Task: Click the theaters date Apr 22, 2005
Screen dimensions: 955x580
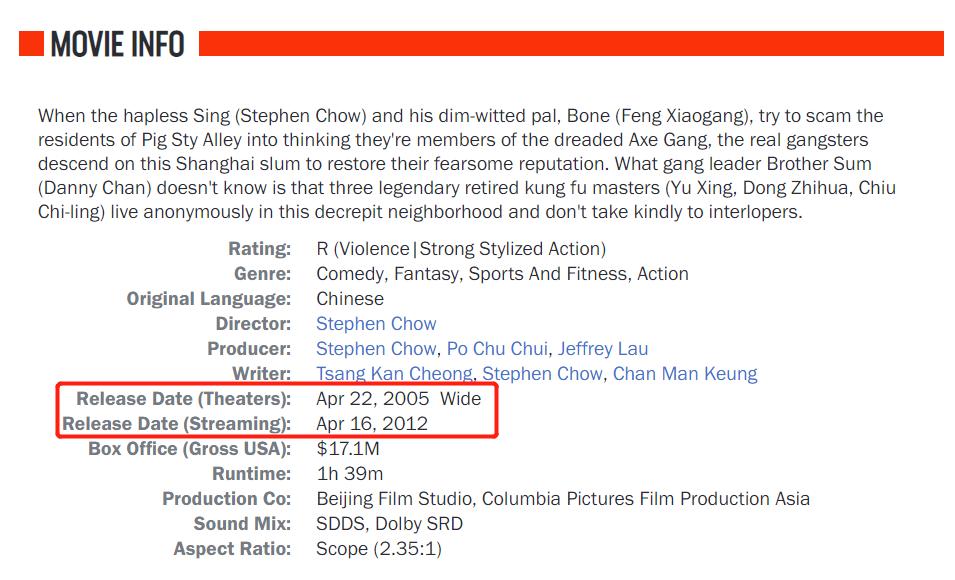Action: tap(373, 399)
